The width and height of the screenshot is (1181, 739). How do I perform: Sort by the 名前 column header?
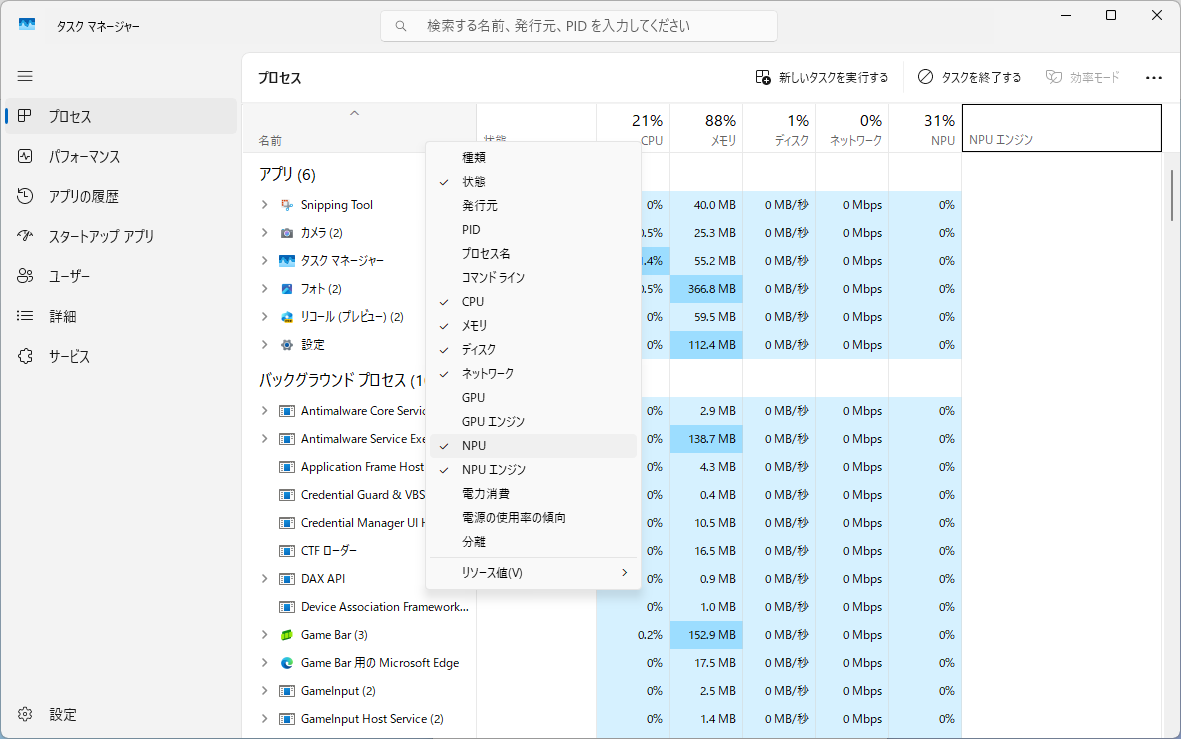[359, 128]
